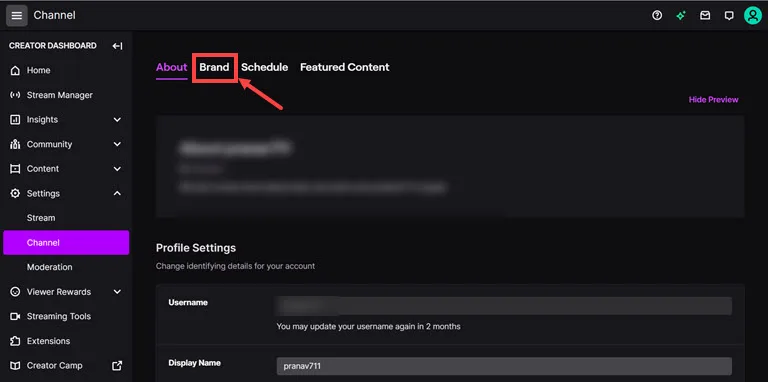Click the Creator Camp external link icon

point(117,365)
